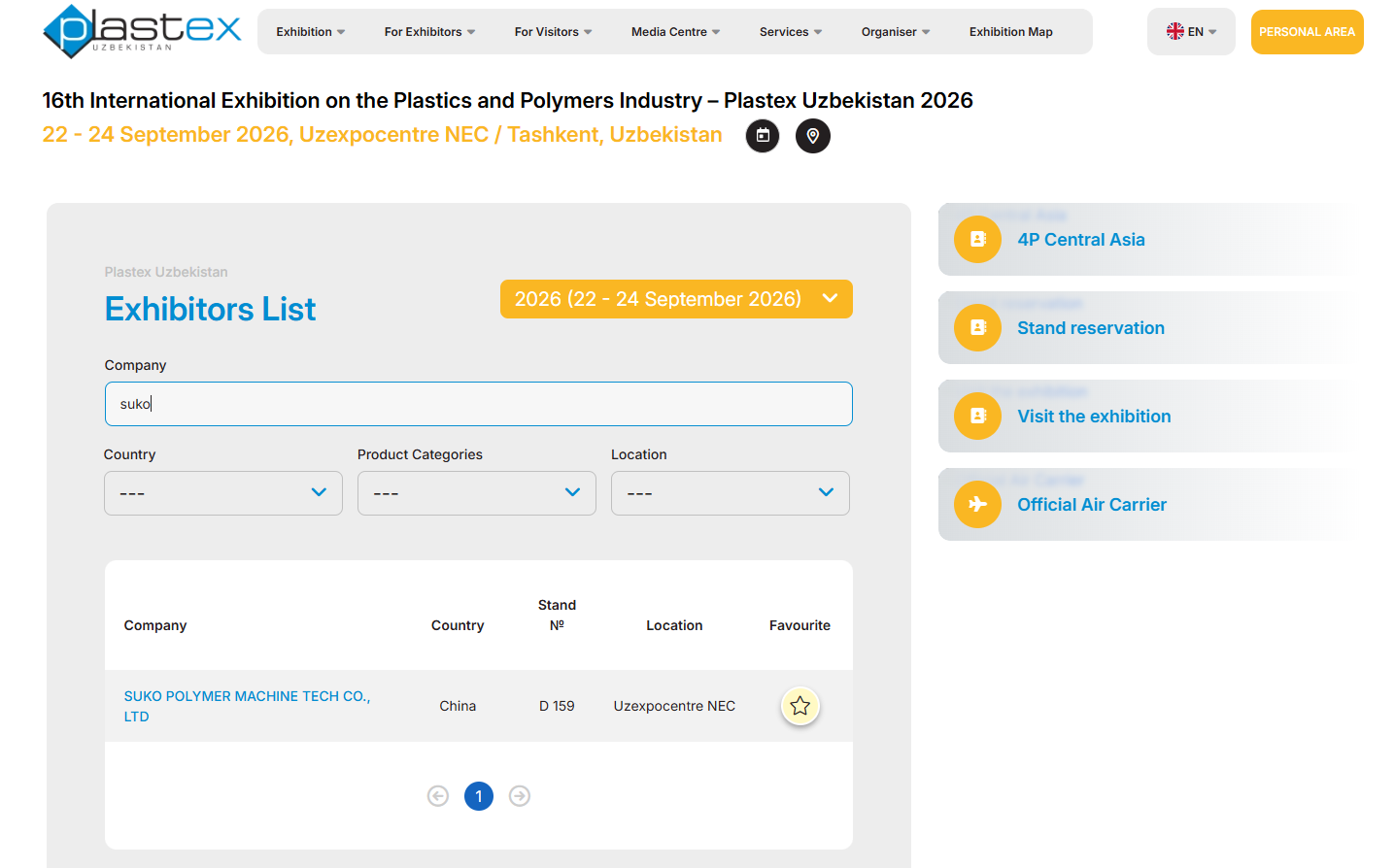The width and height of the screenshot is (1395, 868).
Task: Click the China country cell
Action: pyautogui.click(x=458, y=706)
